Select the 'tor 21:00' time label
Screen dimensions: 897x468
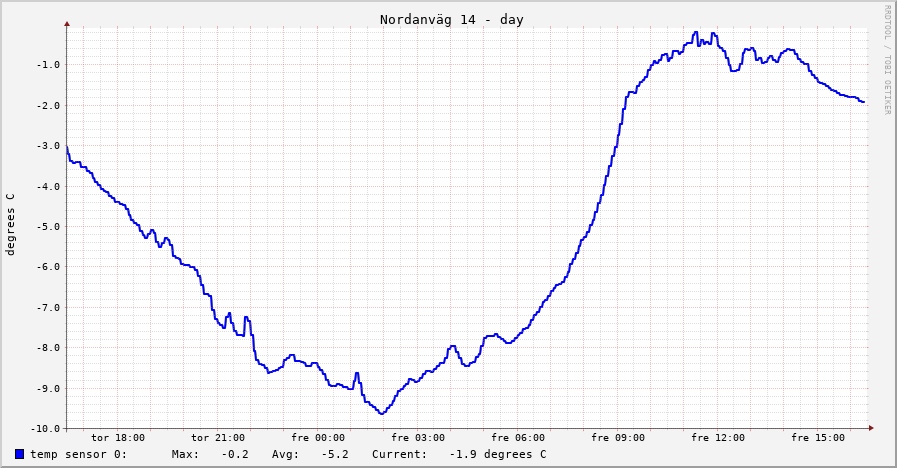click(218, 437)
